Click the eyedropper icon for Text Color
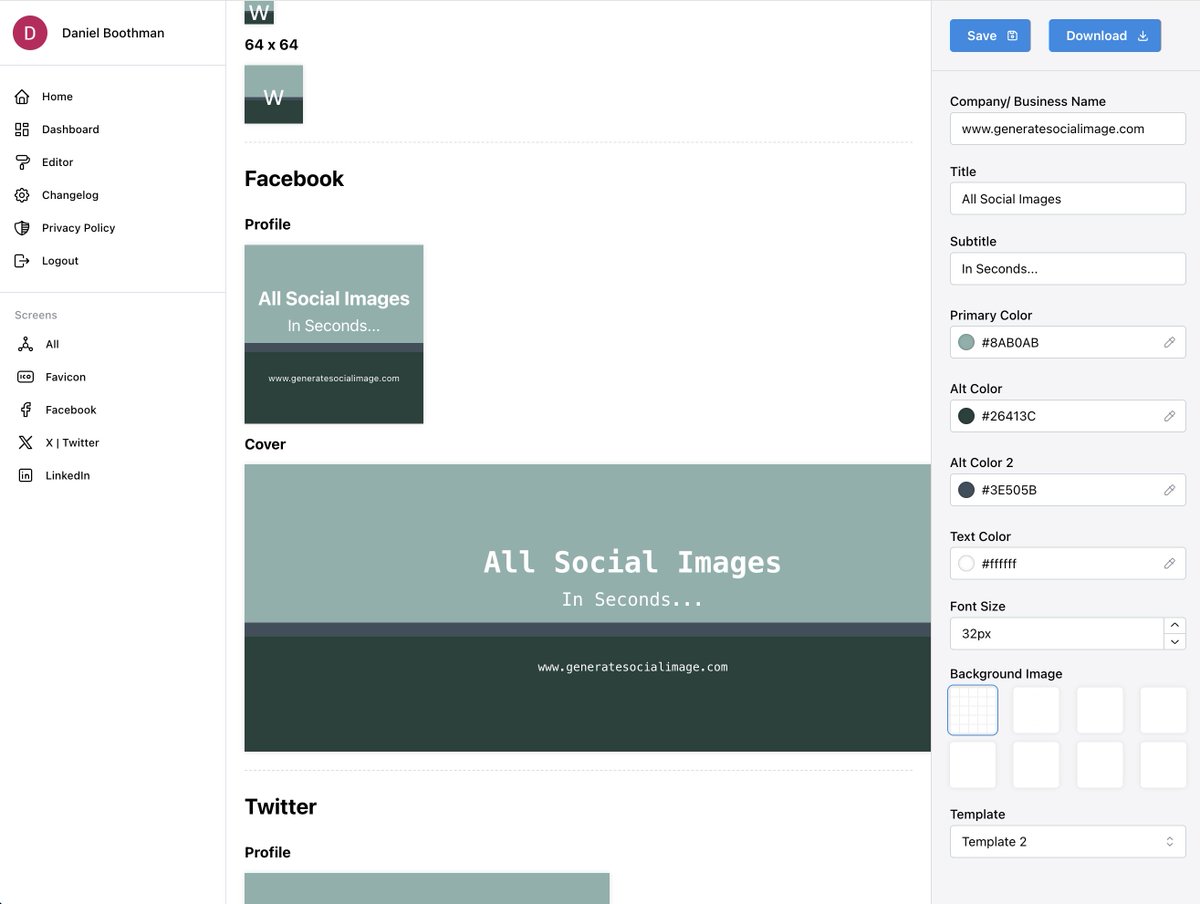1200x904 pixels. click(x=1169, y=564)
